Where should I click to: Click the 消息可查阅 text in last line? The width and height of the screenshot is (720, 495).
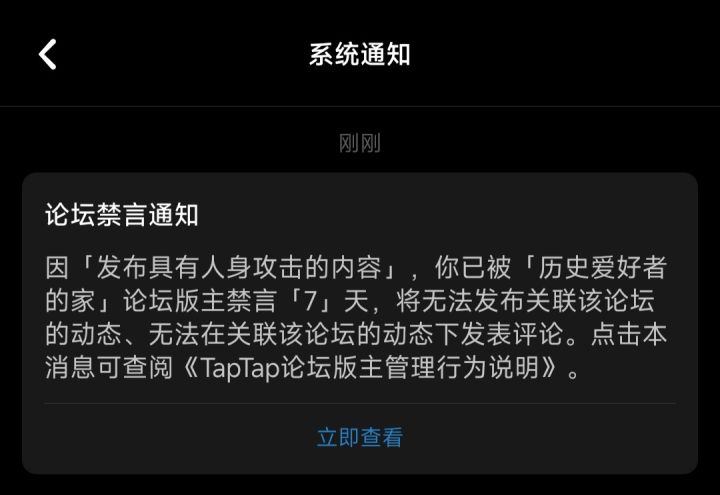click(109, 368)
